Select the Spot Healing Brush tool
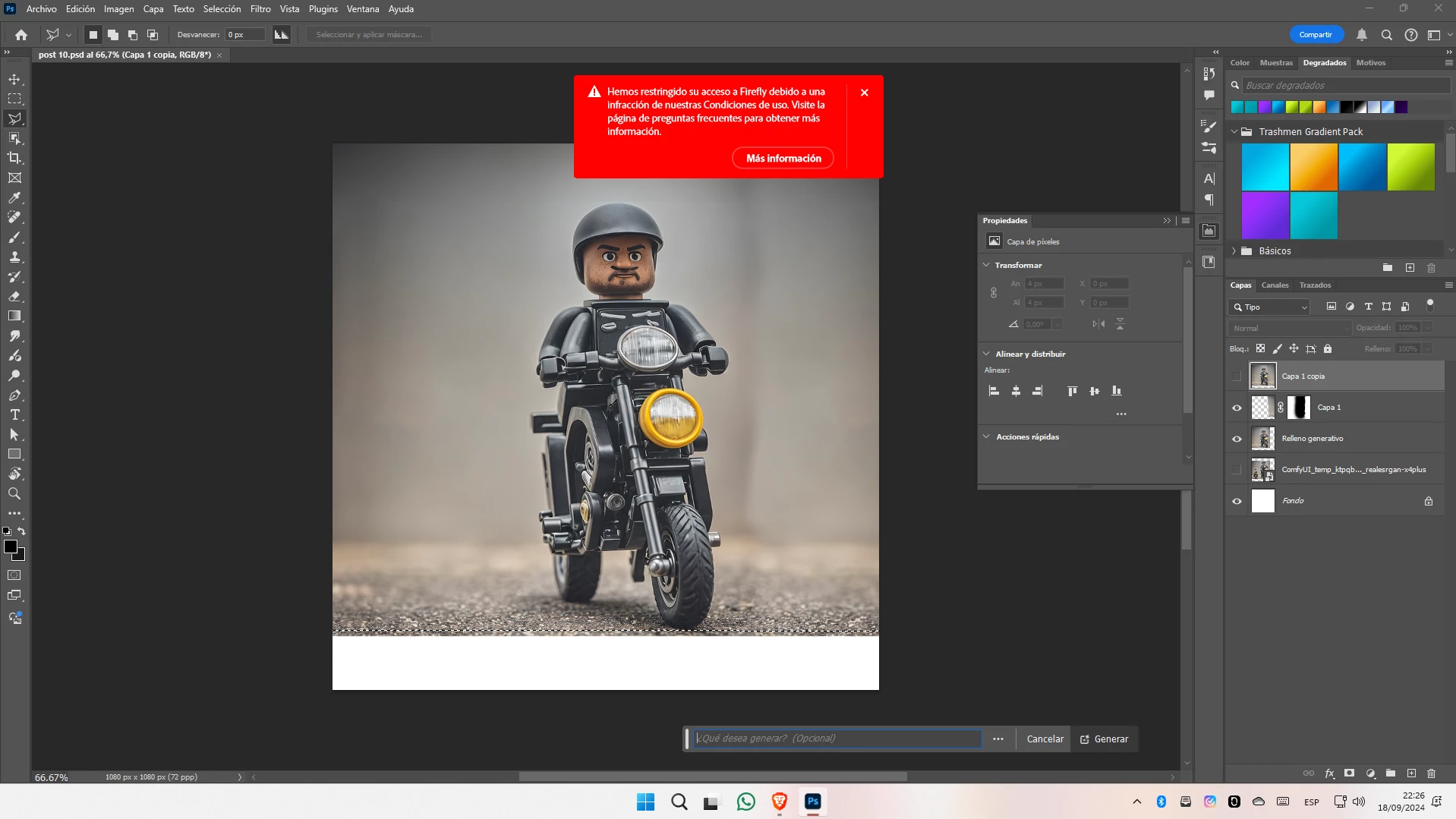Viewport: 1456px width, 819px height. coord(14,217)
